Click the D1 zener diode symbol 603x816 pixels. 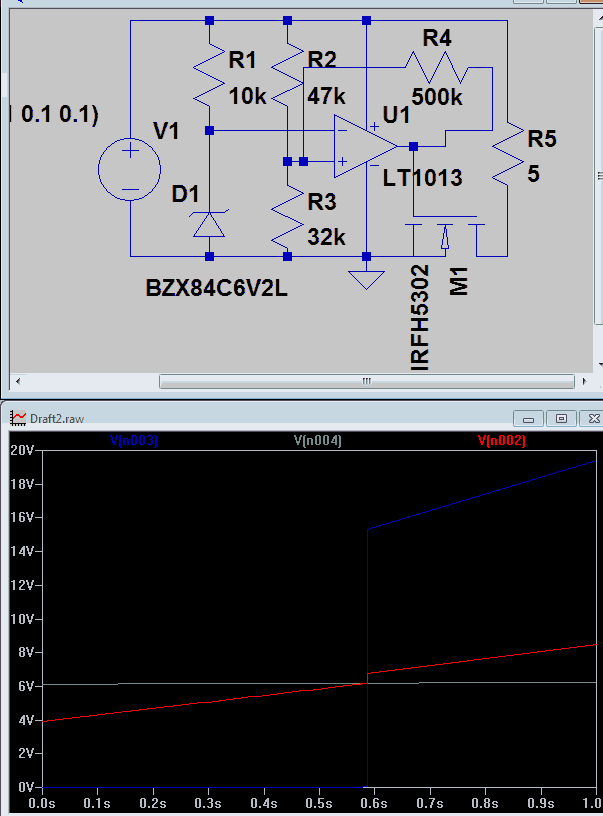coord(209,224)
